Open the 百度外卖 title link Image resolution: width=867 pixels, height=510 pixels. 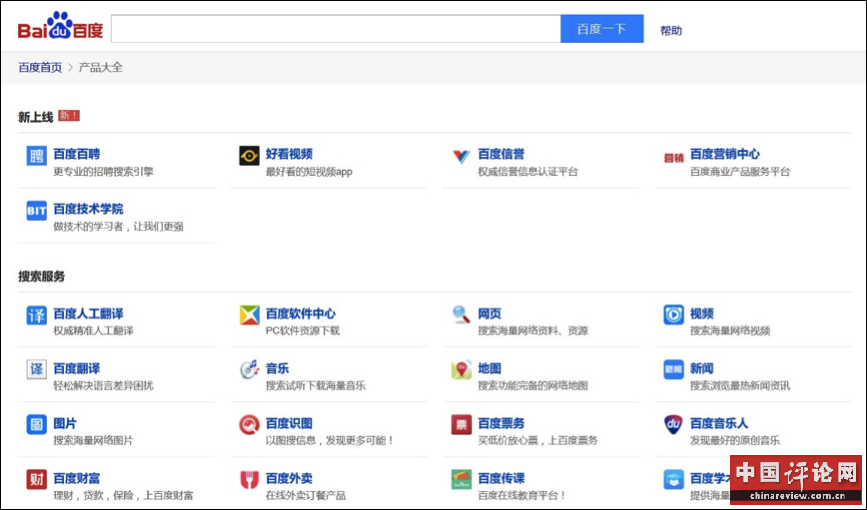click(289, 478)
